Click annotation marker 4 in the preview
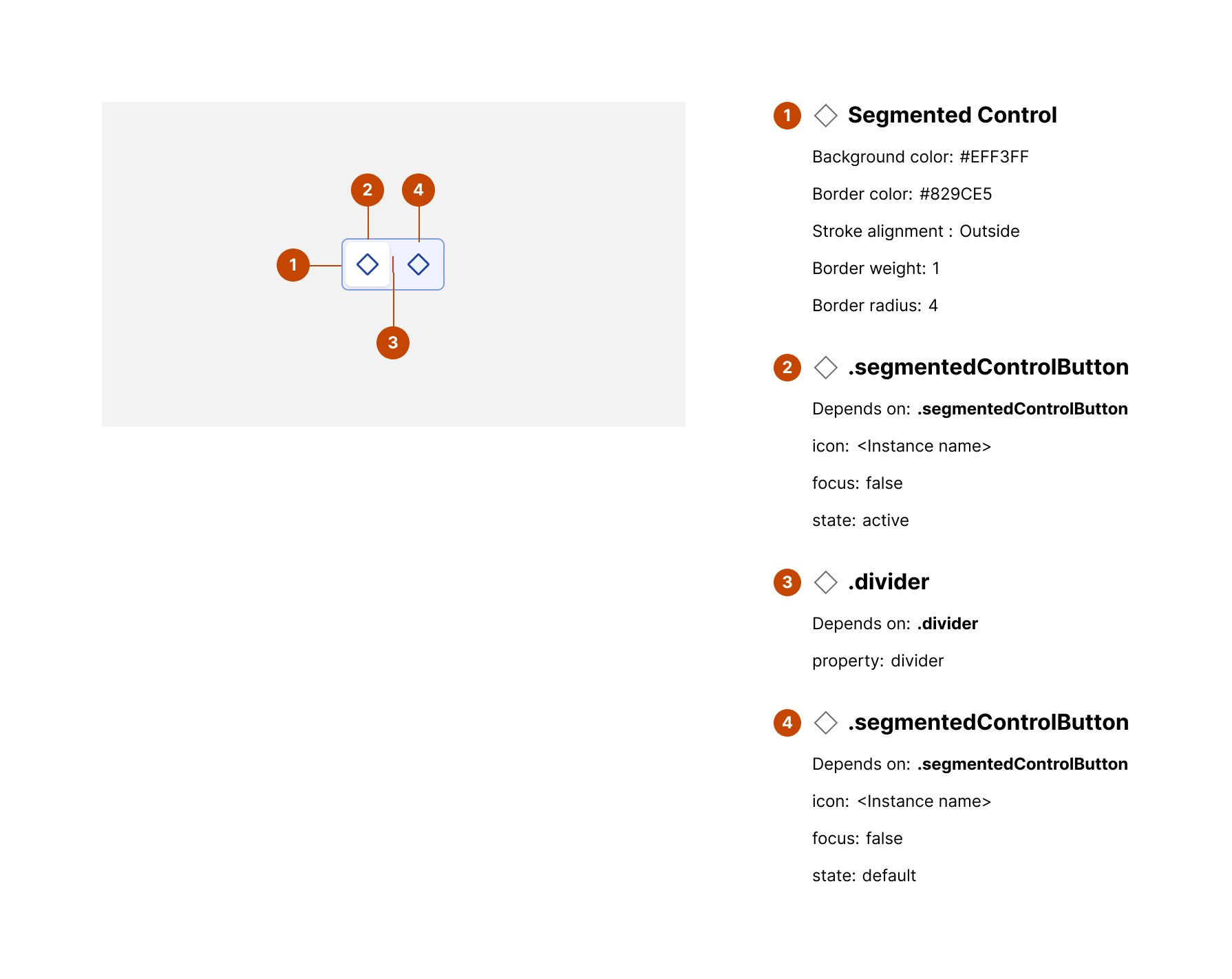This screenshot has width=1232, height=979. (x=418, y=190)
